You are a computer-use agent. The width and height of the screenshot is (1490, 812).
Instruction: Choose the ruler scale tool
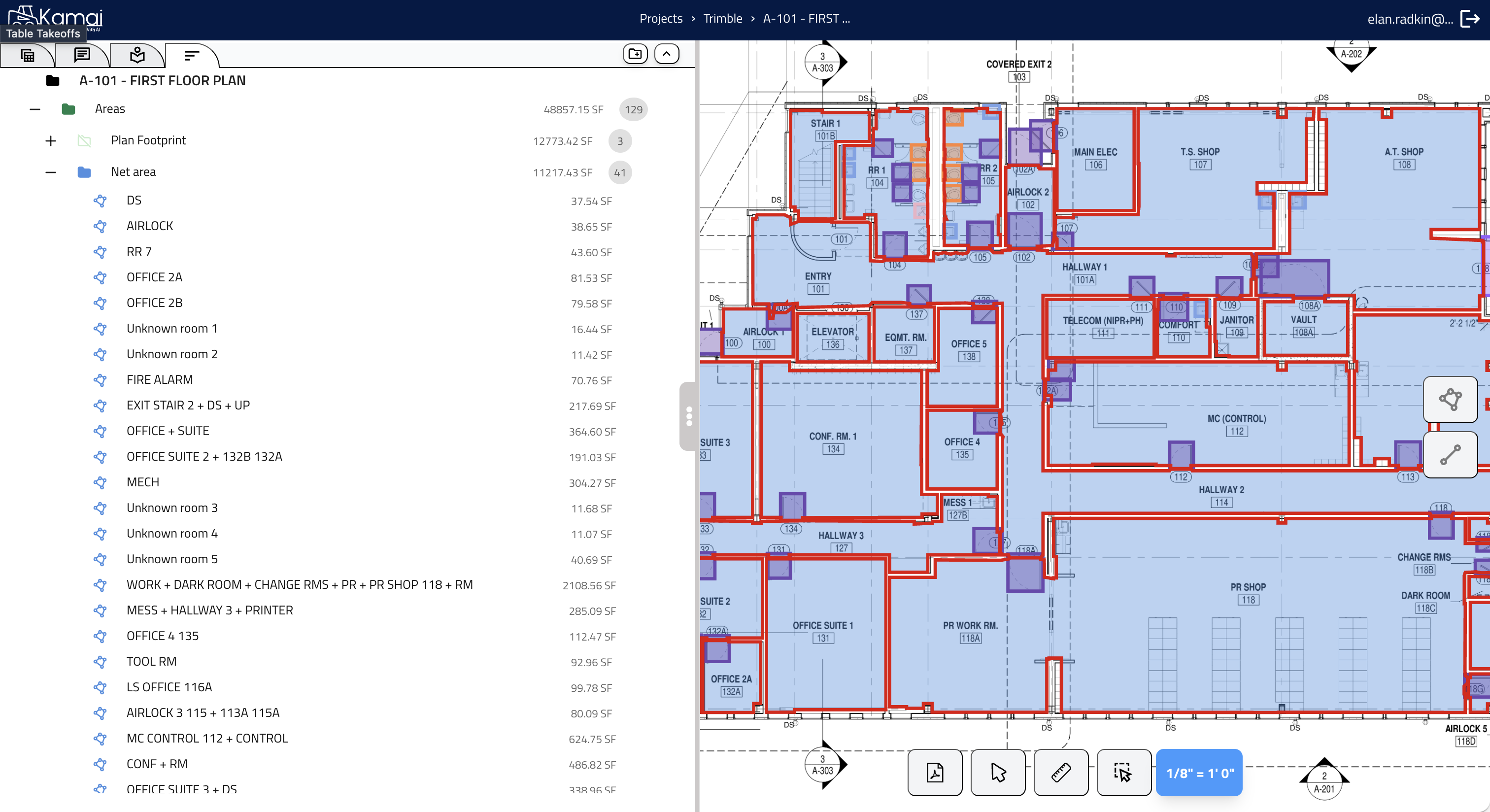point(1061,773)
